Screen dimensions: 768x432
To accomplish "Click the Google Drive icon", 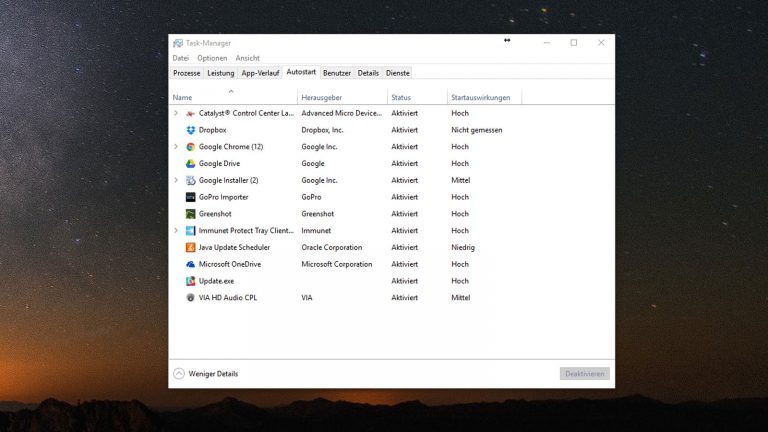I will tap(190, 164).
